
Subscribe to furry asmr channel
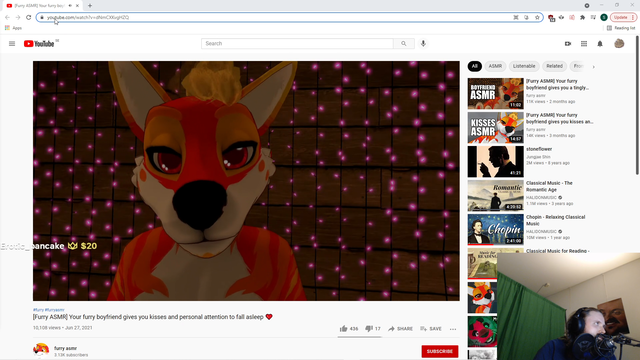click(x=440, y=351)
